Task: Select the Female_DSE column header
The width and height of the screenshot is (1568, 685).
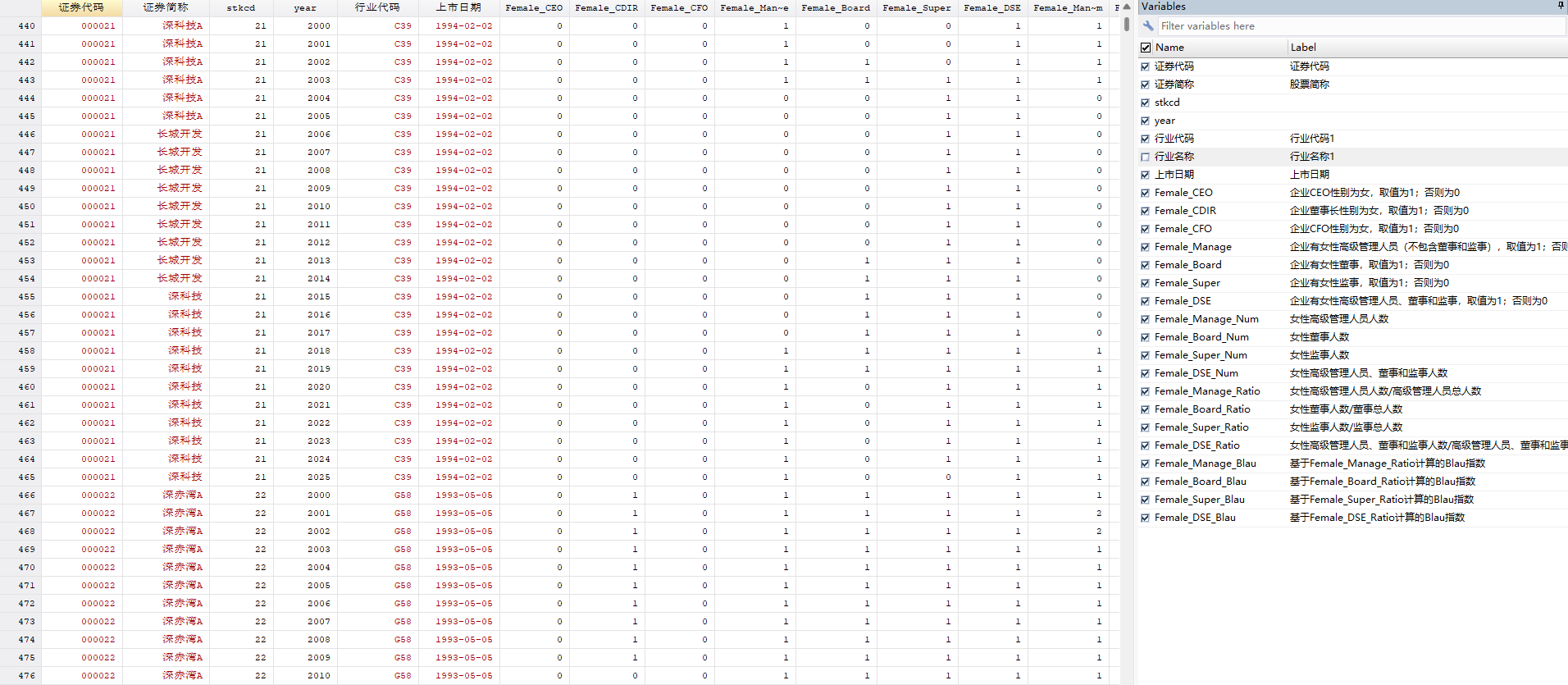Action: [992, 7]
